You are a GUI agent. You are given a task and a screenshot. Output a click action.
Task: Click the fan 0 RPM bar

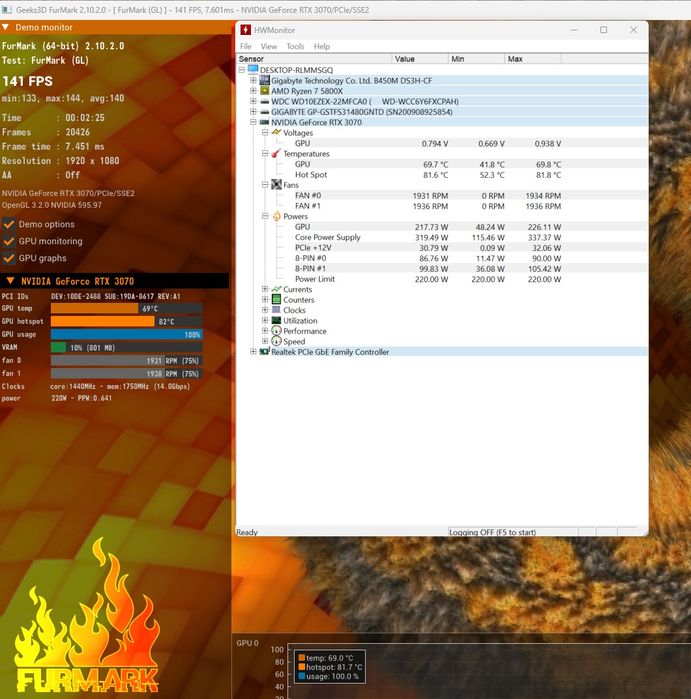127,360
